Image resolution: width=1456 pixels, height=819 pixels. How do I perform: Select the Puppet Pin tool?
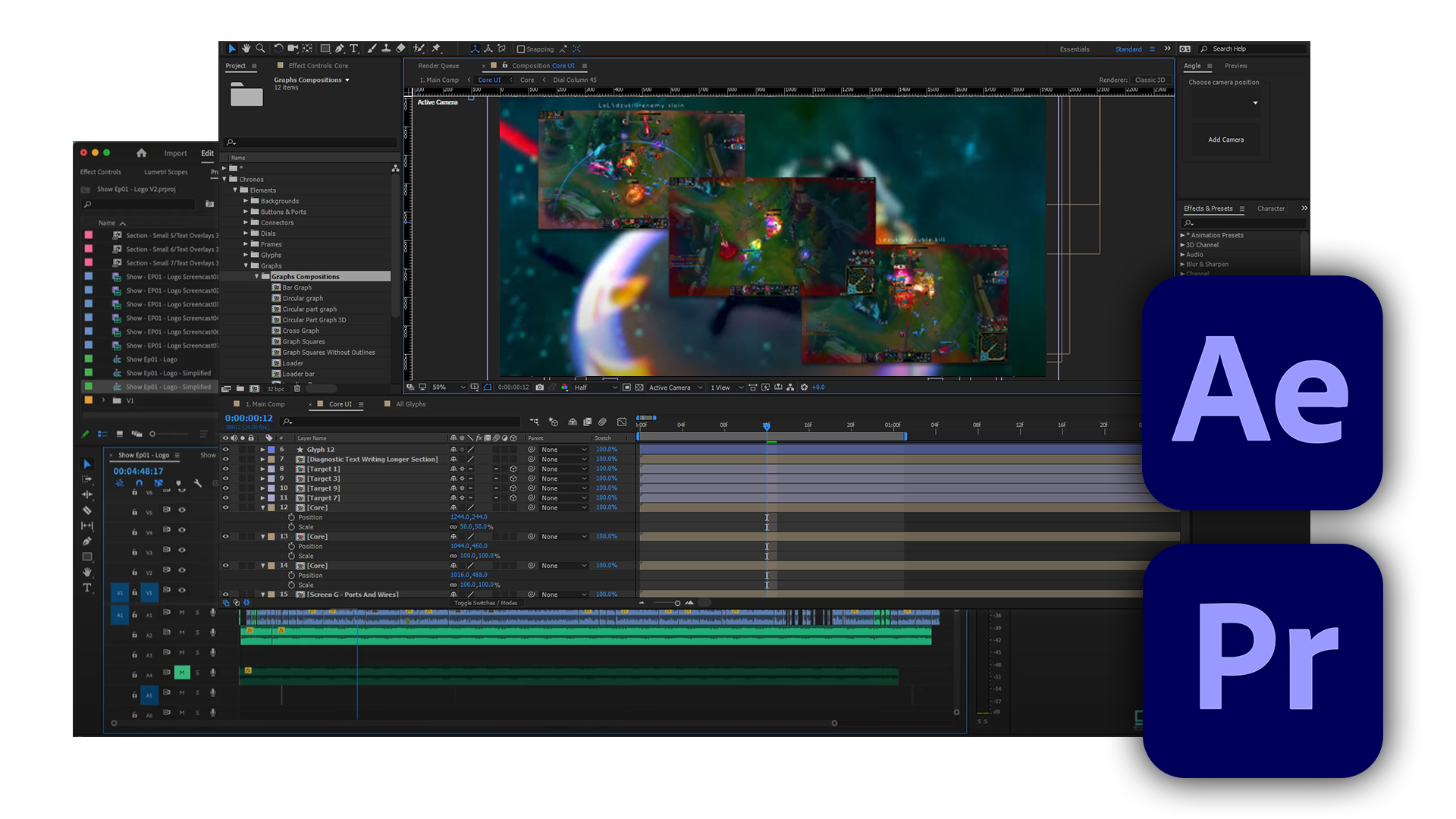coord(436,48)
